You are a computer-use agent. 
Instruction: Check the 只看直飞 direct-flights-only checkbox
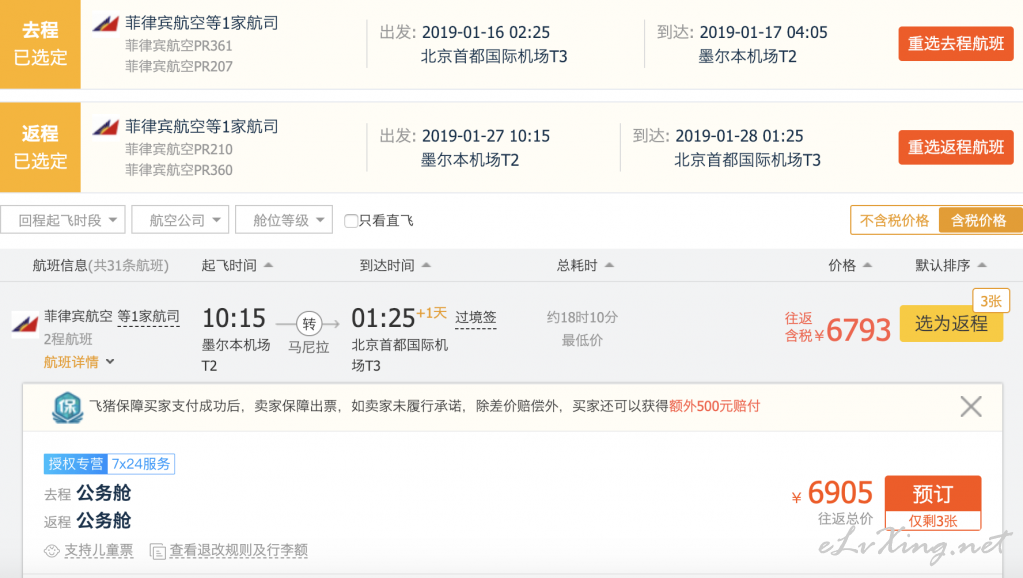click(x=350, y=221)
